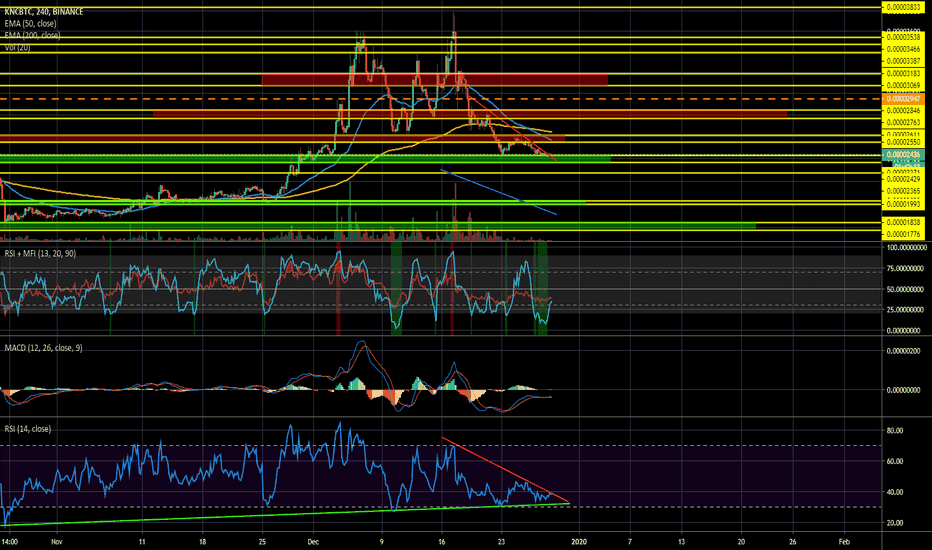The height and width of the screenshot is (550, 932).
Task: Click the 0.00003069 price label
Action: tap(903, 85)
